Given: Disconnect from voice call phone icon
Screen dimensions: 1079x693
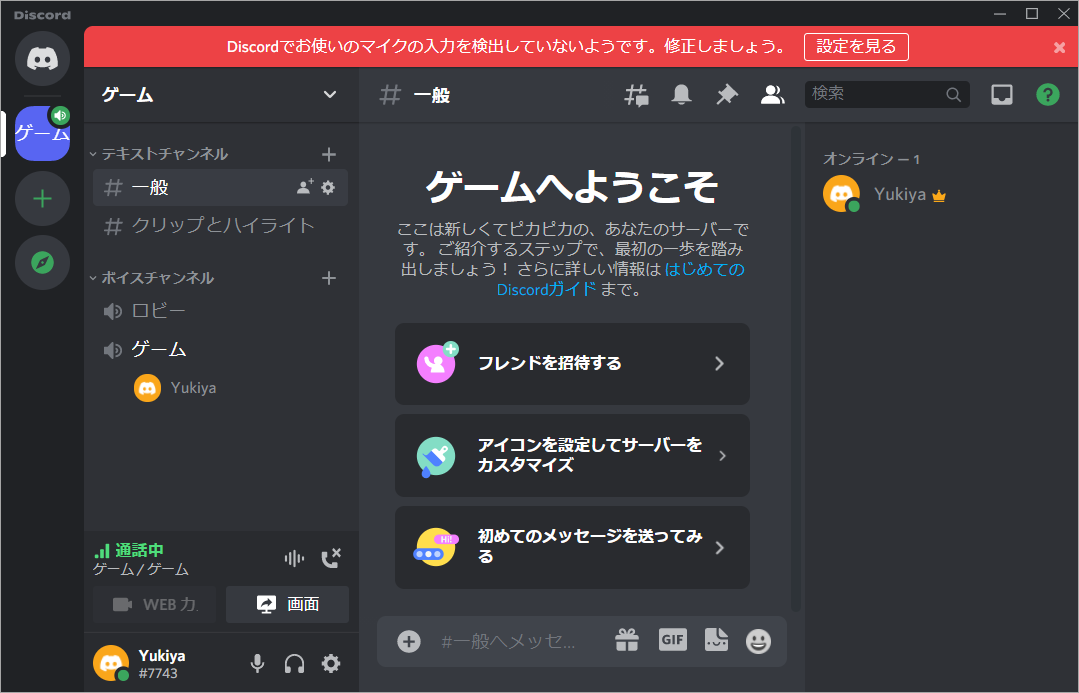Looking at the screenshot, I should point(331,558).
